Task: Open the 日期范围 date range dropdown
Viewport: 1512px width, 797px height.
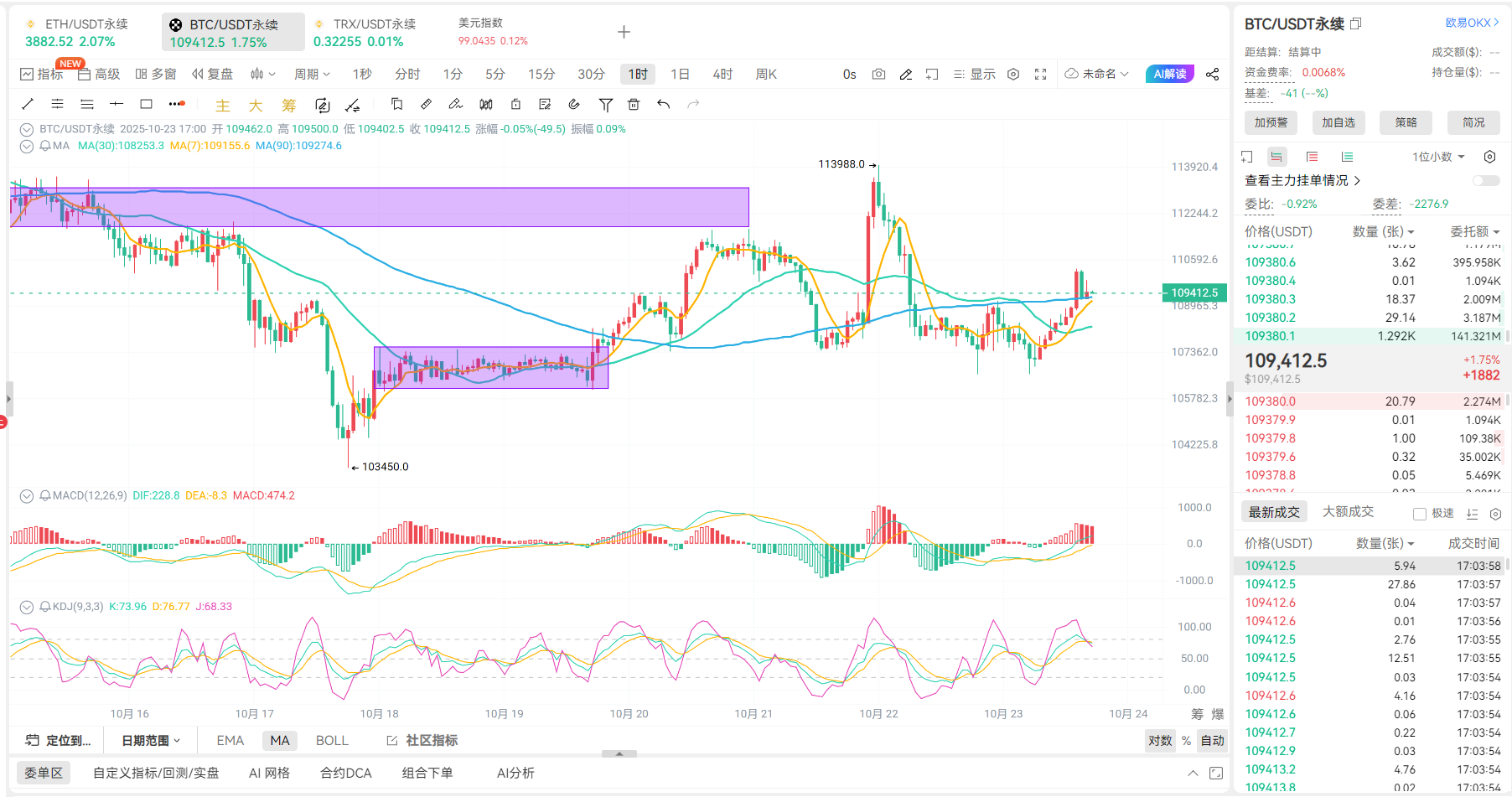Action: 151,741
